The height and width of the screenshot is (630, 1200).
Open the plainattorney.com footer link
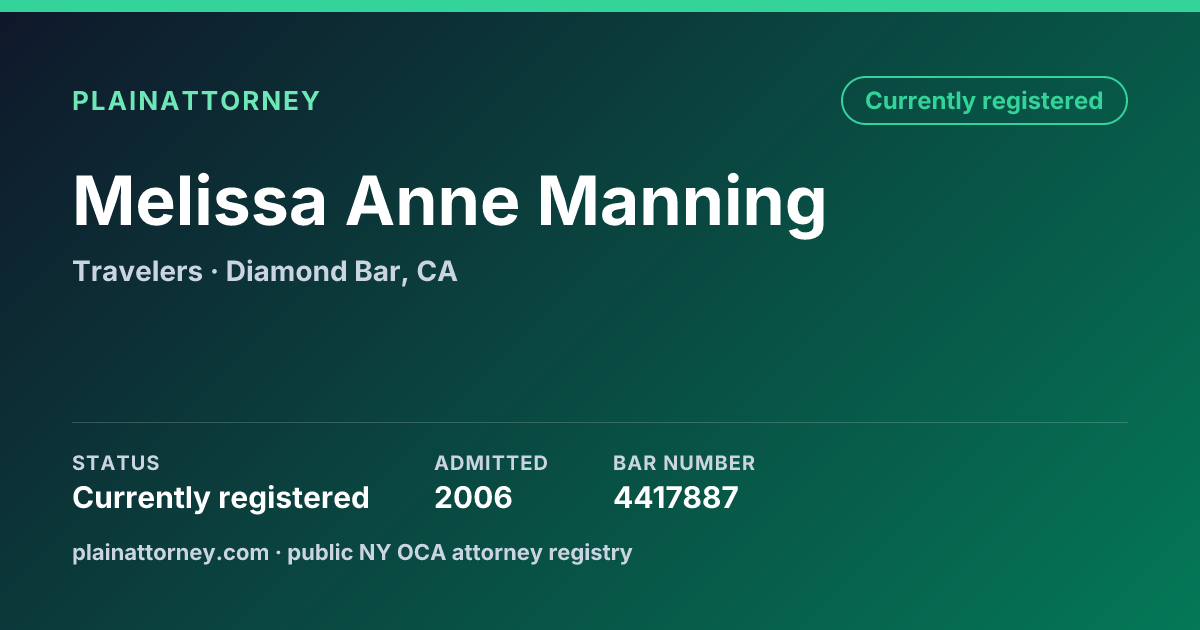[x=170, y=553]
